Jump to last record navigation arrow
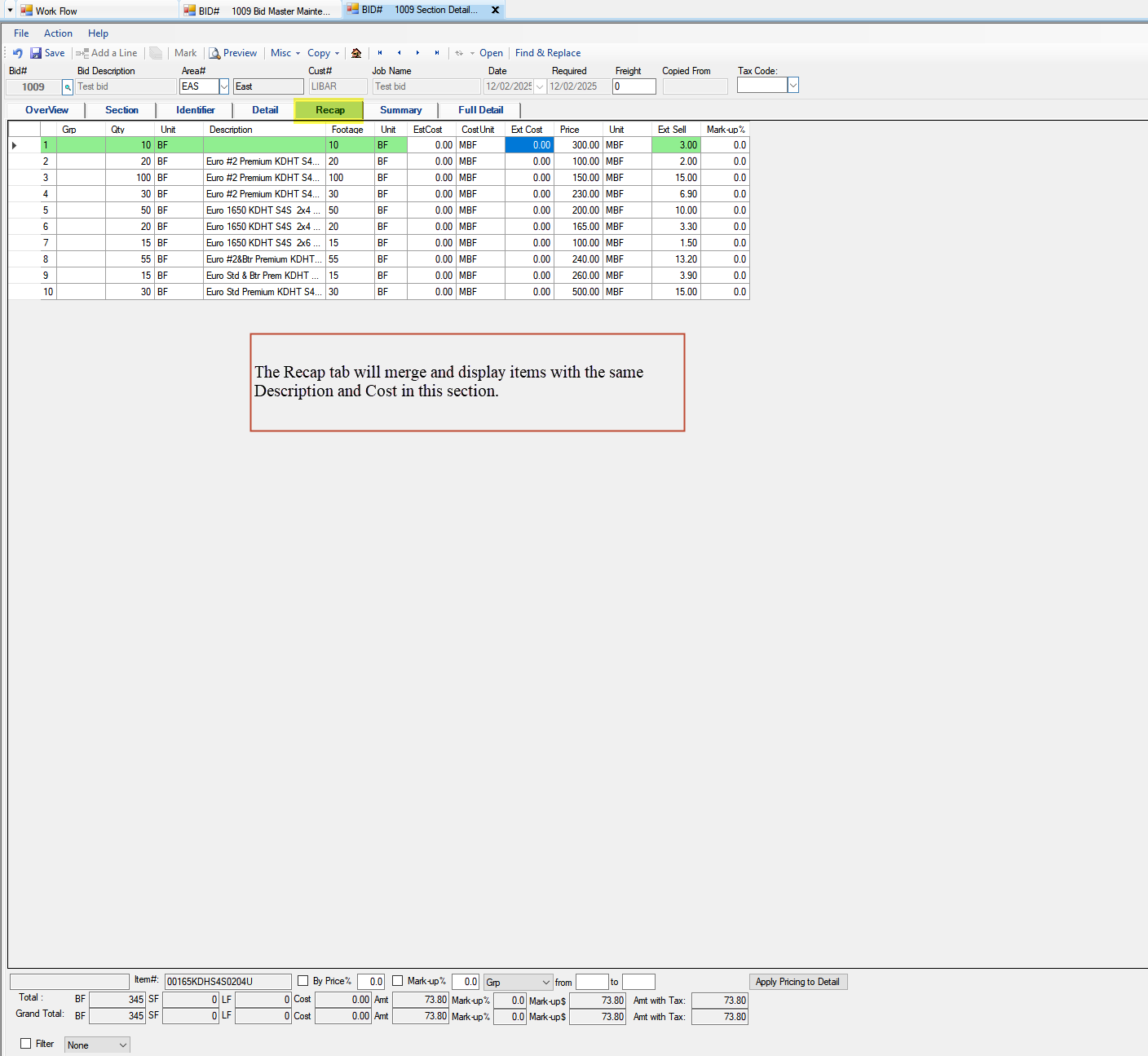Screen dimensions: 1148x1056 coord(437,53)
